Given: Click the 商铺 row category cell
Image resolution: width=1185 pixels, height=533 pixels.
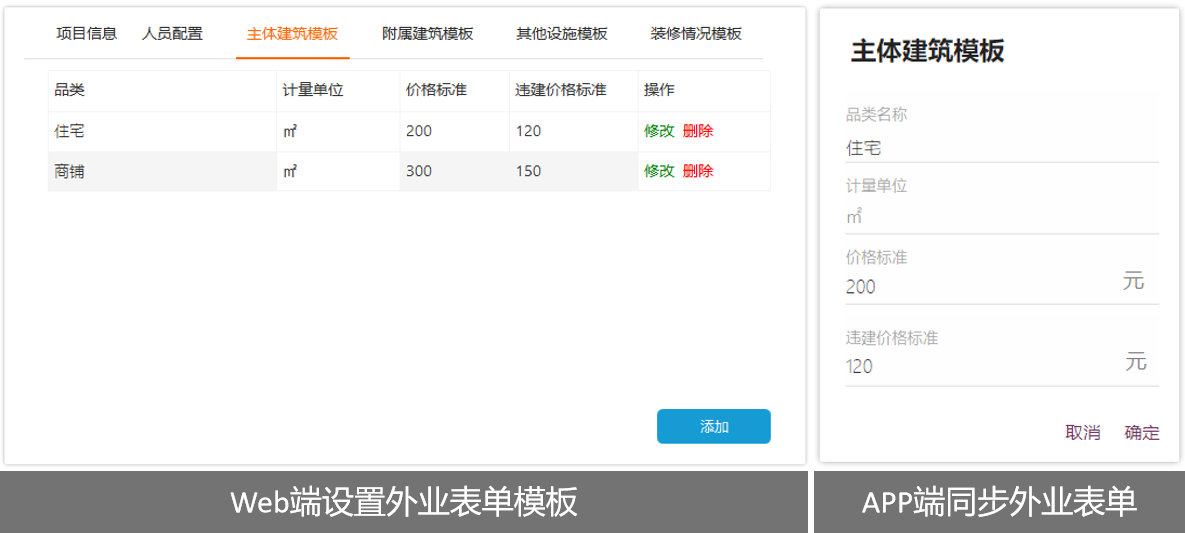Looking at the screenshot, I should pyautogui.click(x=70, y=171).
